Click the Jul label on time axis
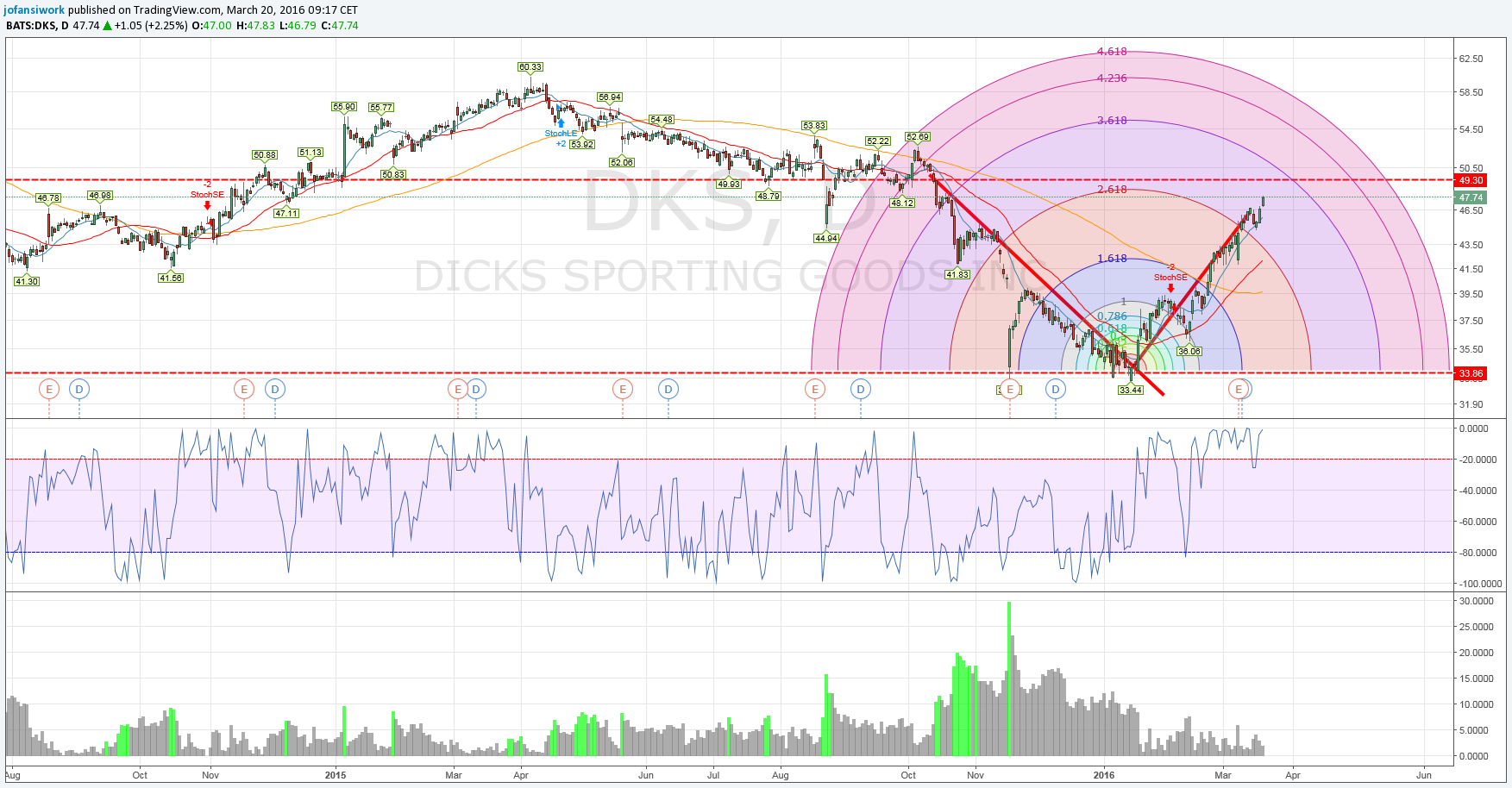Viewport: 1512px width, 788px height. pos(713,775)
